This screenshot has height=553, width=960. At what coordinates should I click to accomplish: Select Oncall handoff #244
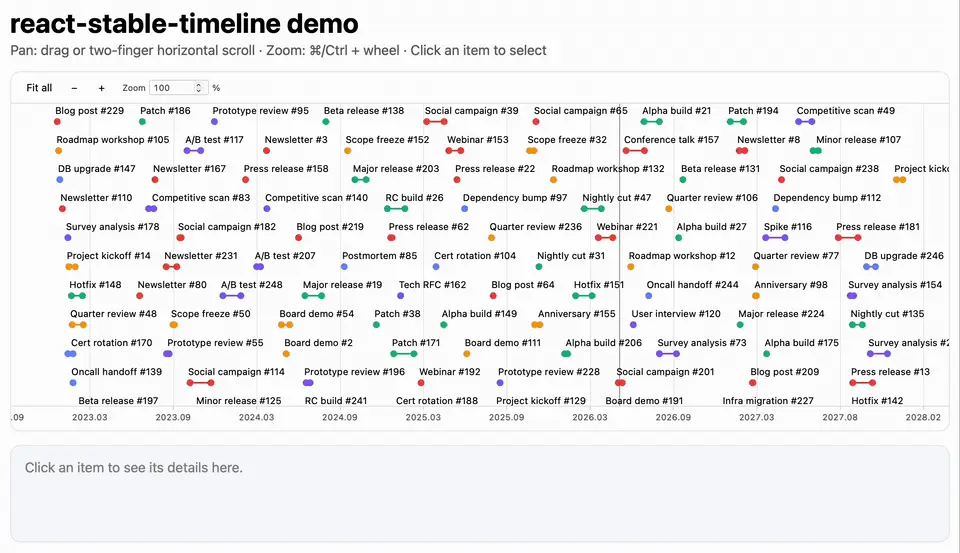coord(692,285)
